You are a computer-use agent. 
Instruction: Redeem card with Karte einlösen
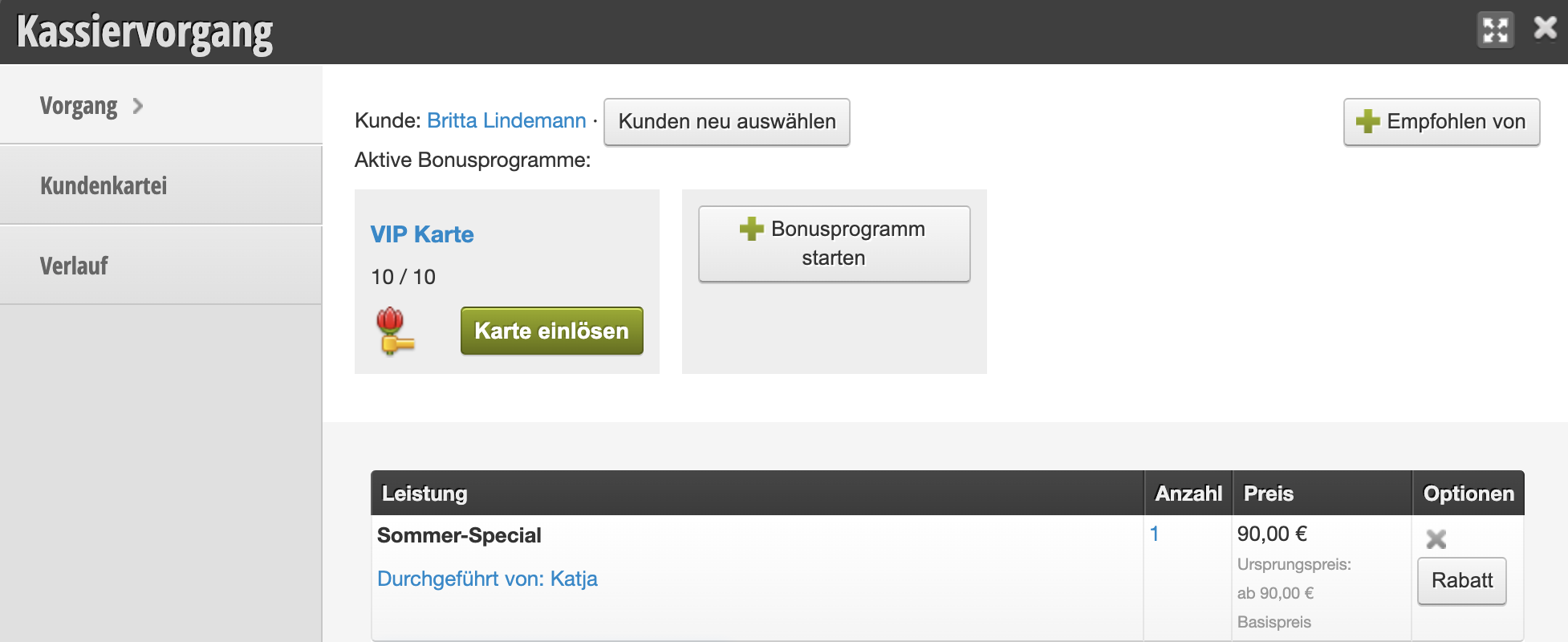coord(551,331)
